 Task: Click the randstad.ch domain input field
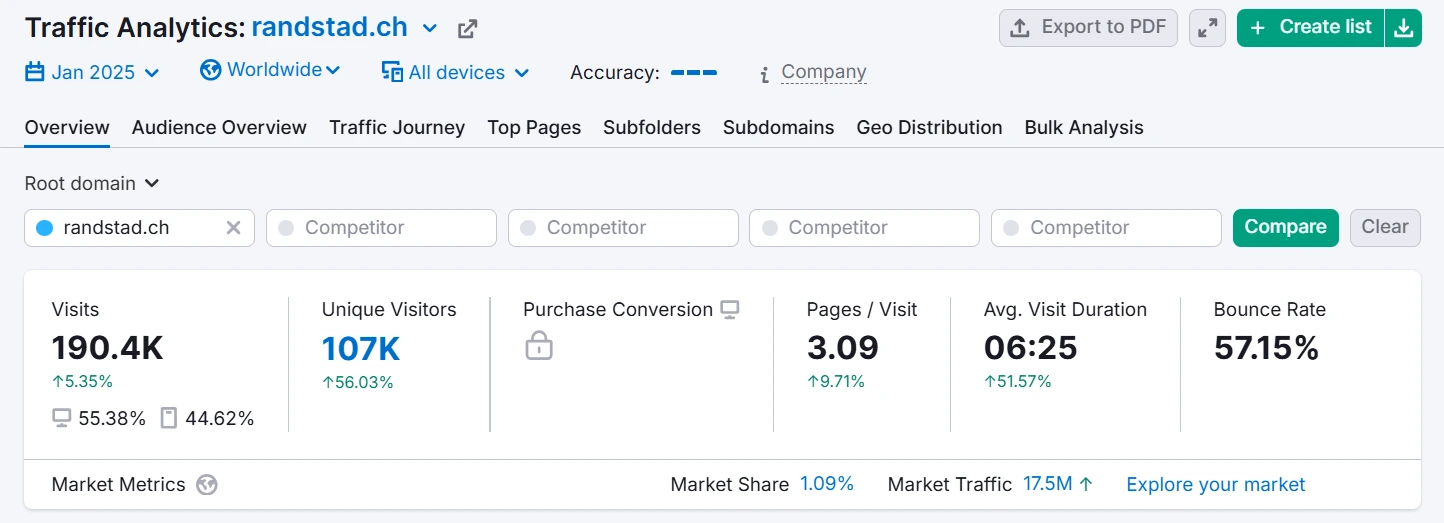point(140,228)
